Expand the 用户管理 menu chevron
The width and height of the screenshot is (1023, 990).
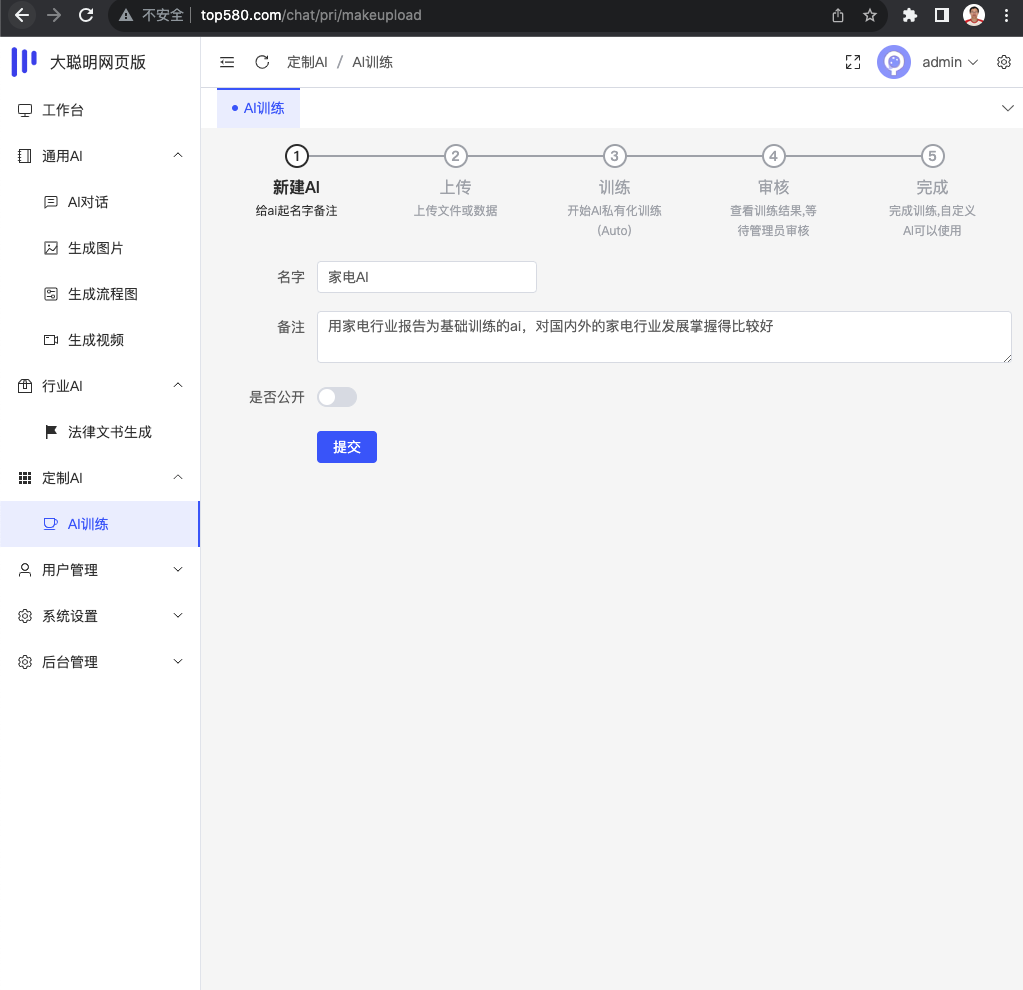(x=177, y=569)
